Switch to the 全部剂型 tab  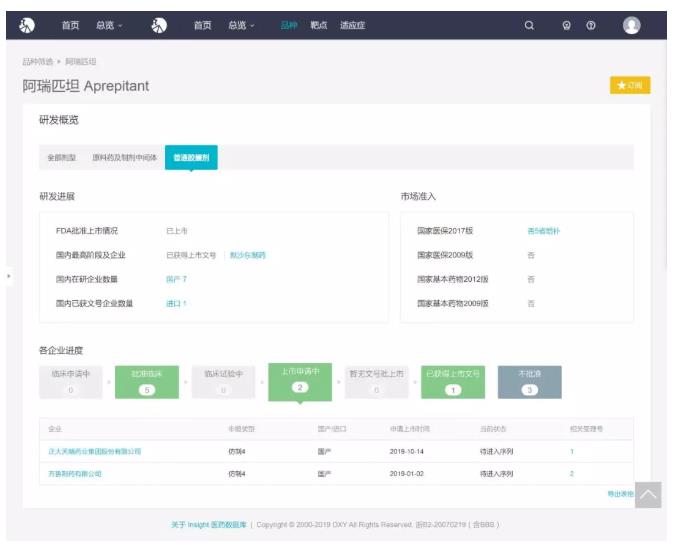[61, 157]
